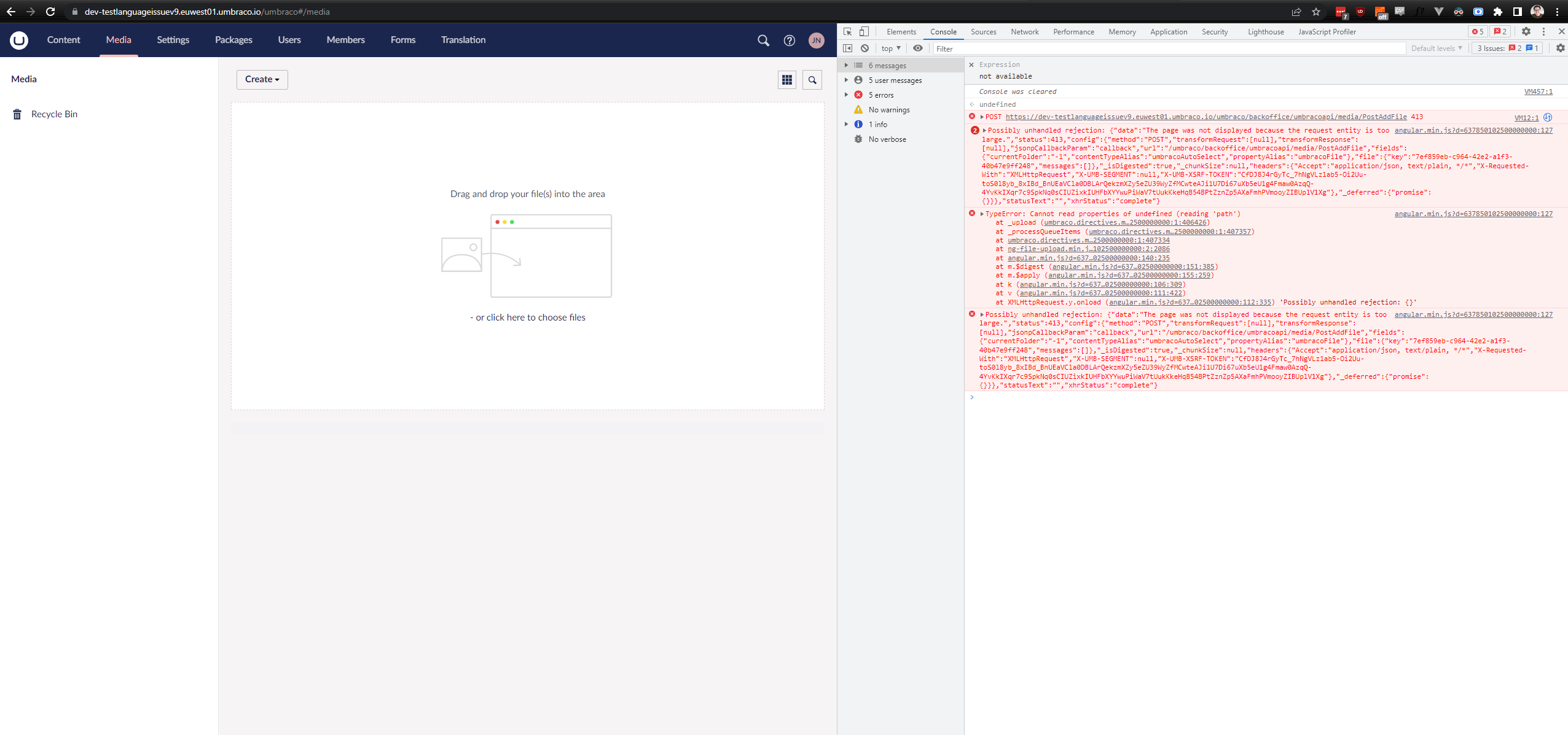Image resolution: width=1568 pixels, height=735 pixels.
Task: Switch the media view using grid layout icon
Action: pyautogui.click(x=787, y=79)
